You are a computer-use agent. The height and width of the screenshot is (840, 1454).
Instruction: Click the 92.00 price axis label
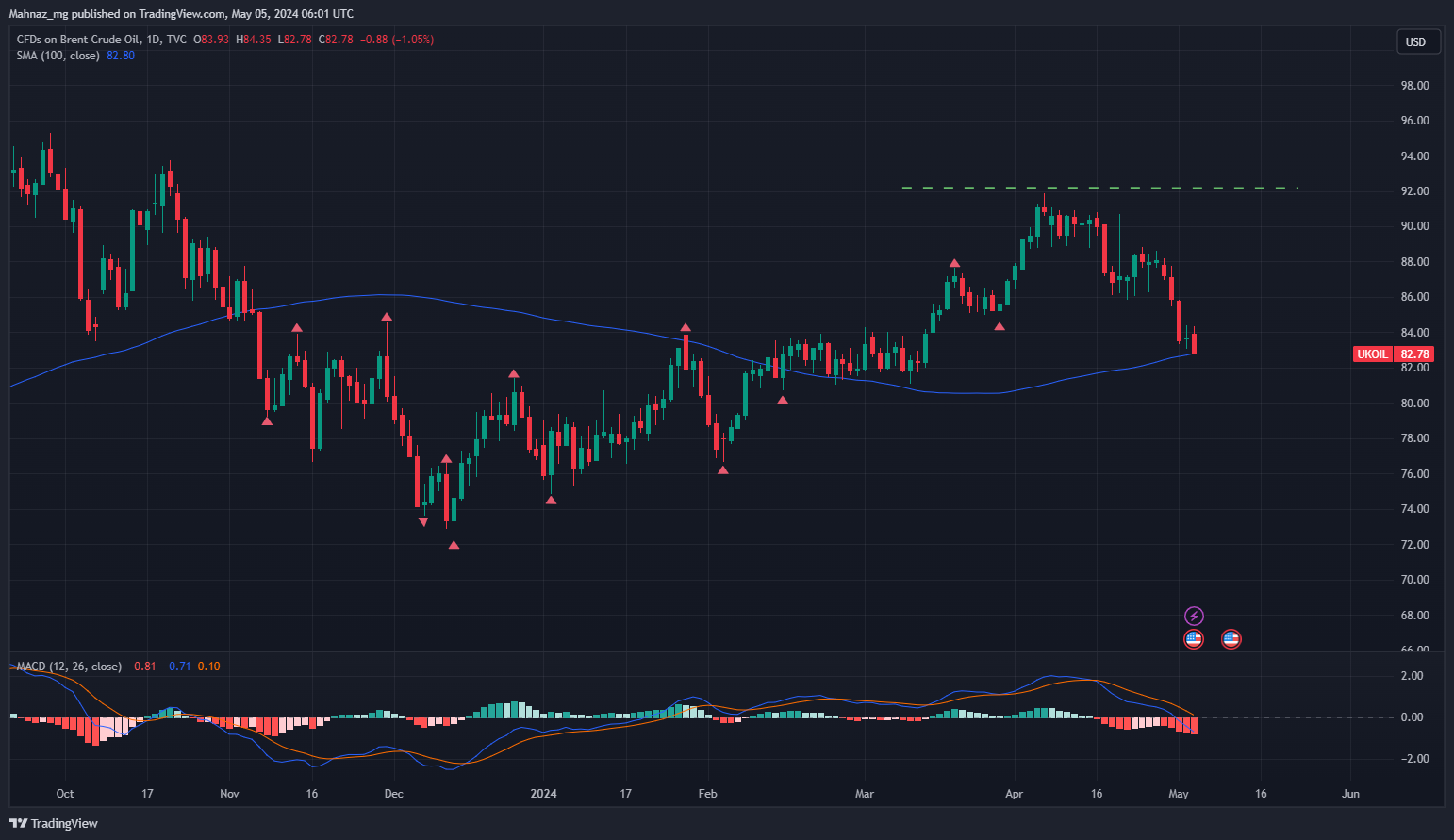(1414, 191)
